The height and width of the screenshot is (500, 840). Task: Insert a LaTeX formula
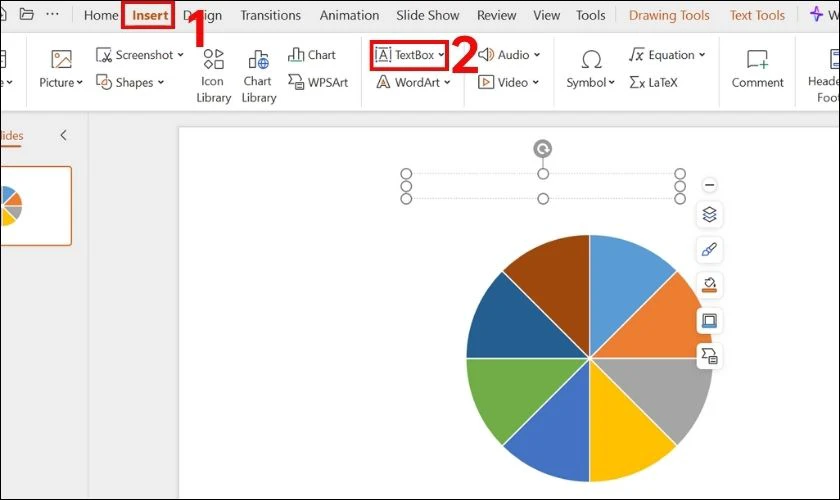pyautogui.click(x=654, y=83)
